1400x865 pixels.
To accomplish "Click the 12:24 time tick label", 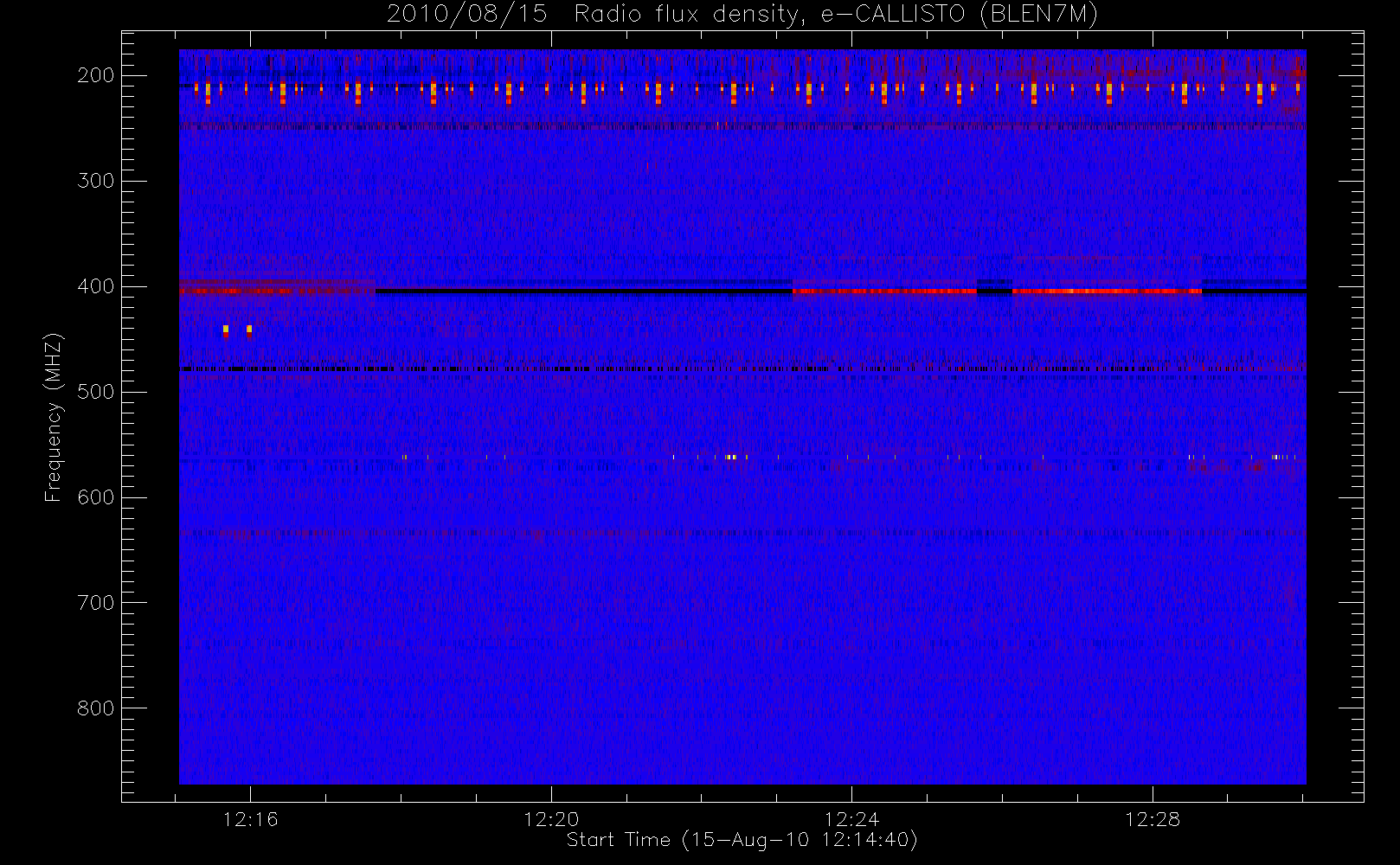I will (852, 819).
